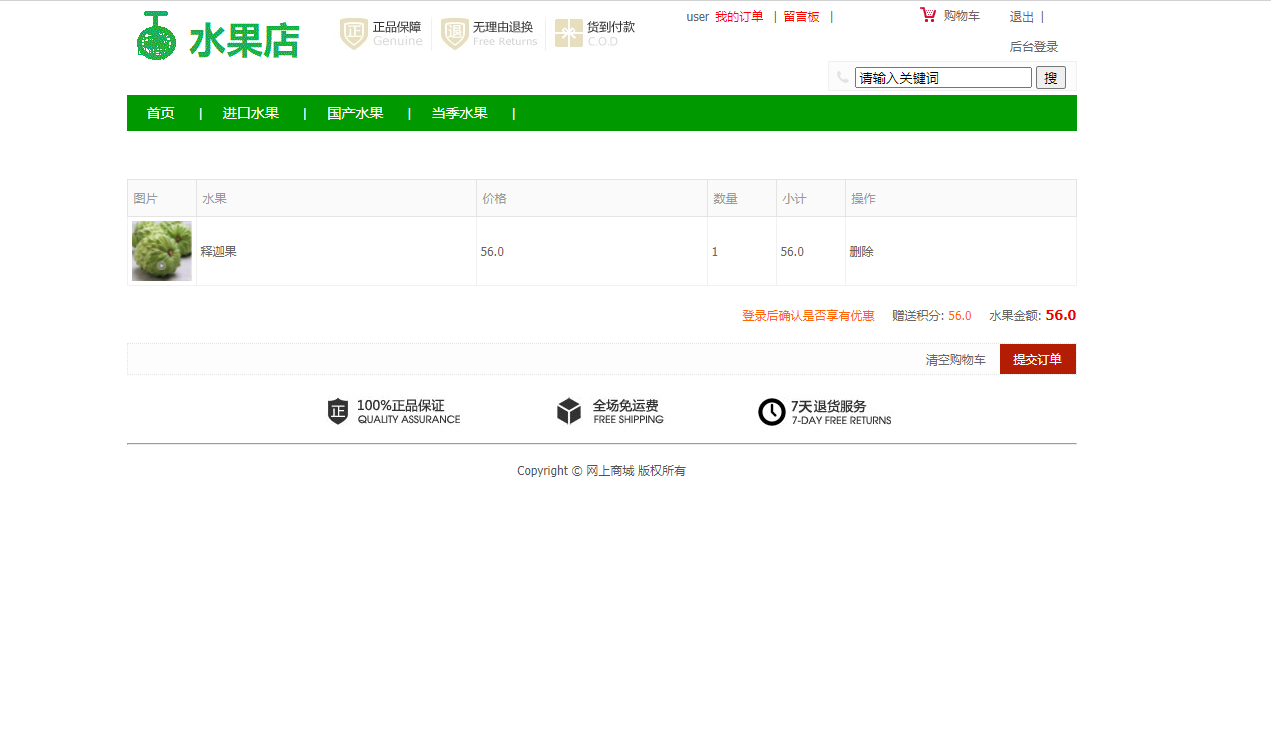Click the 数量 value 1 in the cart row
Screen dimensions: 1271x740
(715, 252)
